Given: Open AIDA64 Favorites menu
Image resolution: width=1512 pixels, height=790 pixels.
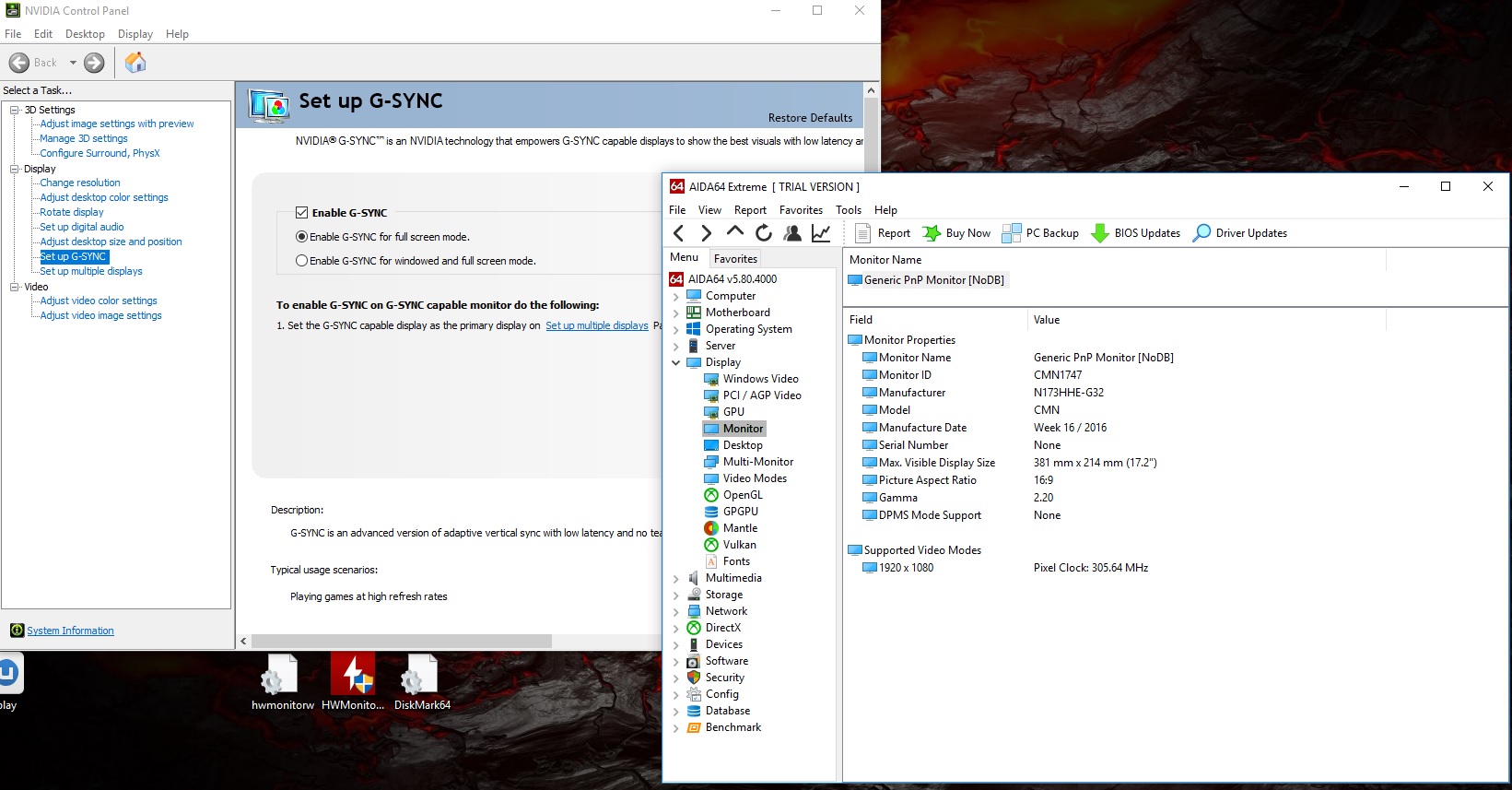Looking at the screenshot, I should pos(801,210).
